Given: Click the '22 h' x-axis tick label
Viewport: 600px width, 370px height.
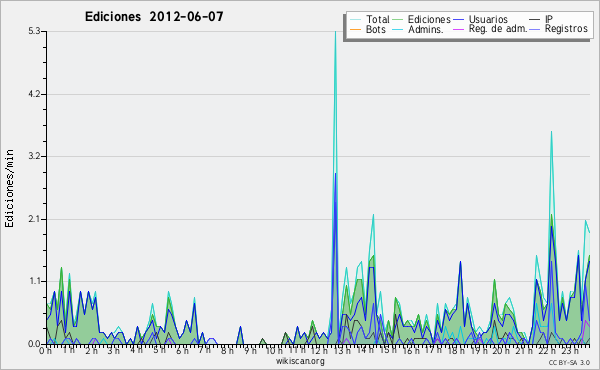Looking at the screenshot, I should pos(547,350).
